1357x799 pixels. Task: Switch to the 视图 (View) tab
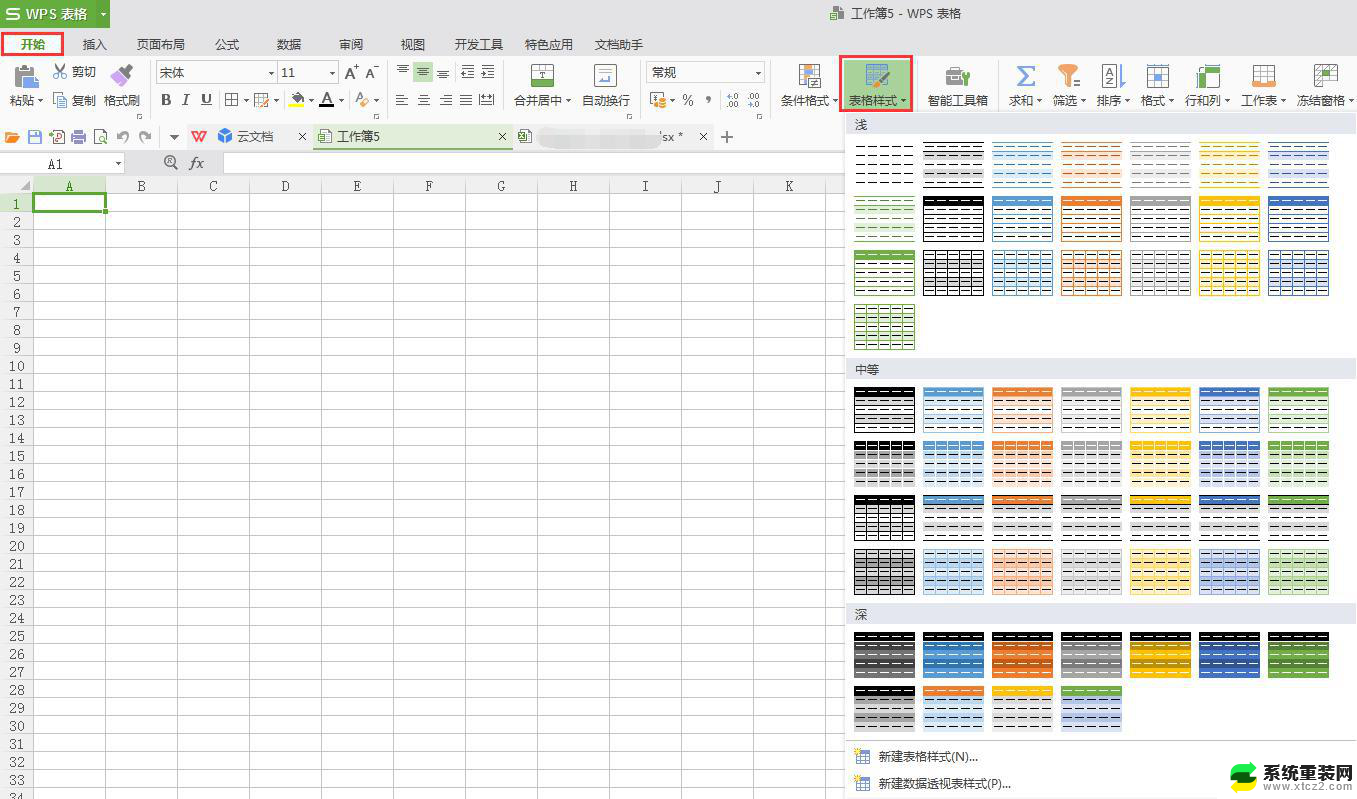click(413, 45)
